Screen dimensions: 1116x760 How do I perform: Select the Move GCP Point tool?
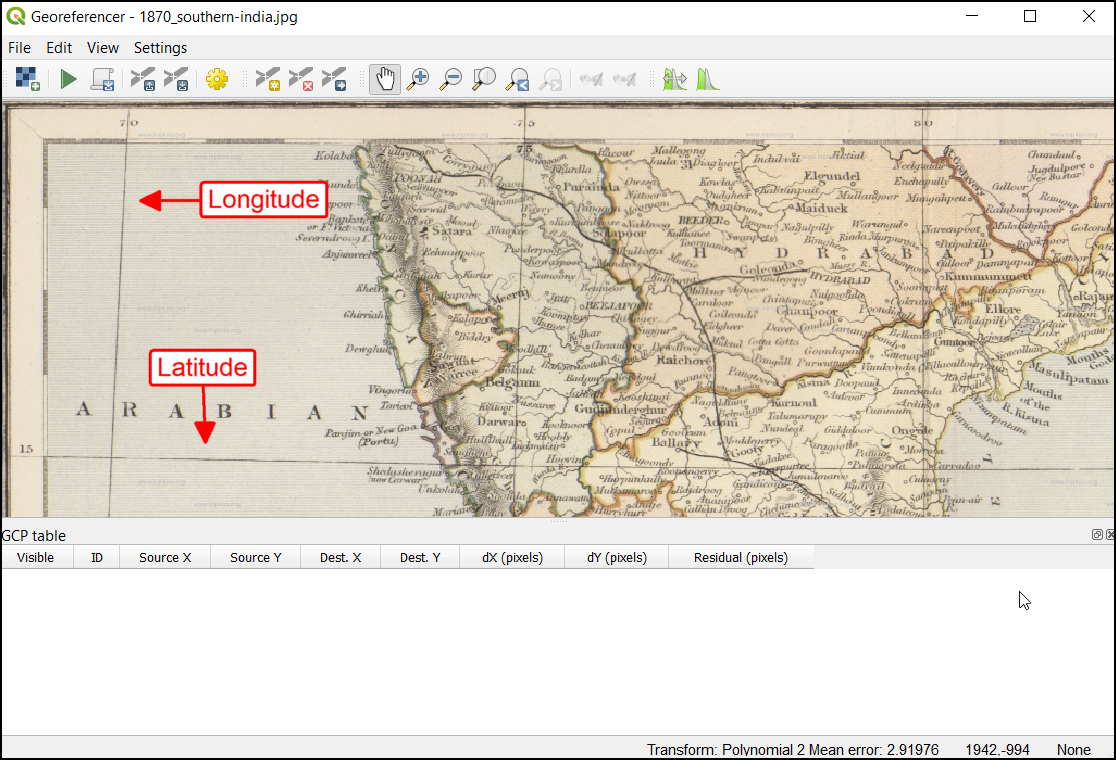(334, 79)
